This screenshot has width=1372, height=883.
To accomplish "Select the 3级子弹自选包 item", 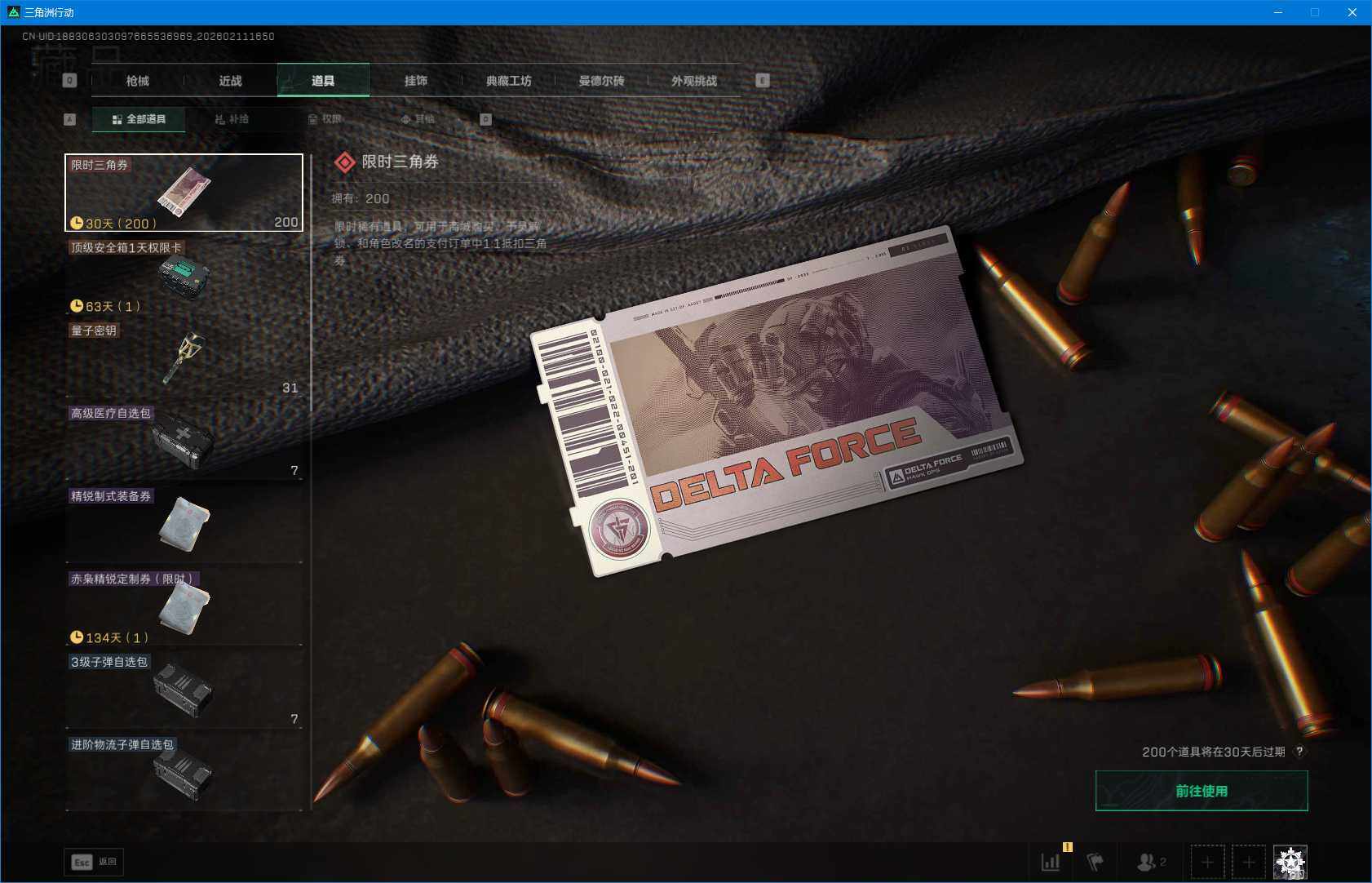I will 184,690.
